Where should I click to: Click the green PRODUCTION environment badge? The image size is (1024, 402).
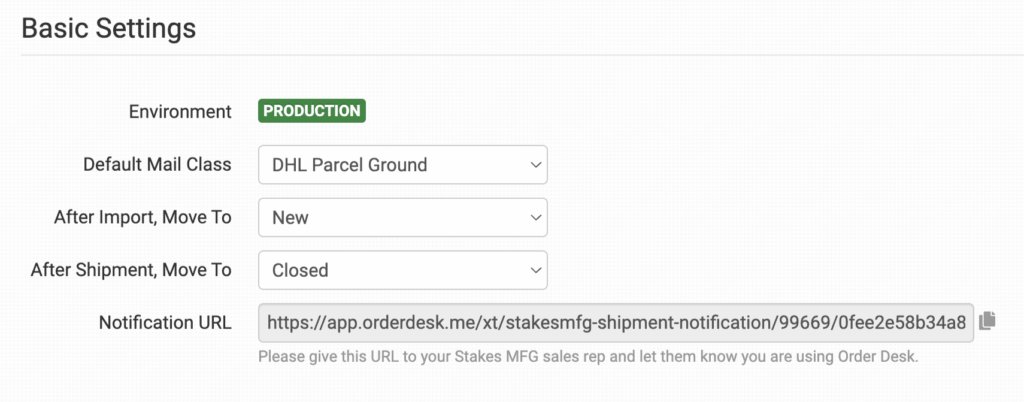click(312, 111)
